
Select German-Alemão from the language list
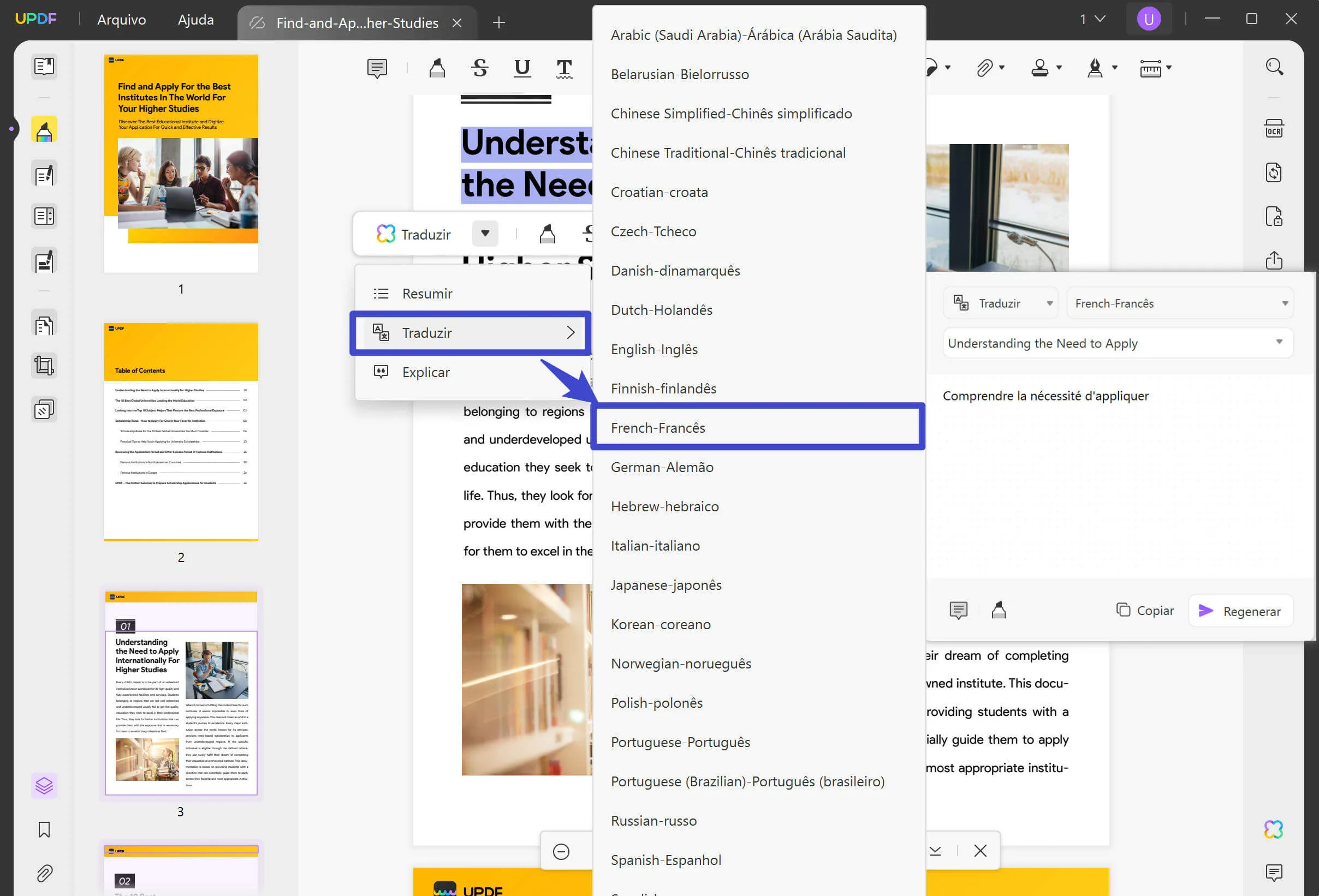click(x=662, y=467)
